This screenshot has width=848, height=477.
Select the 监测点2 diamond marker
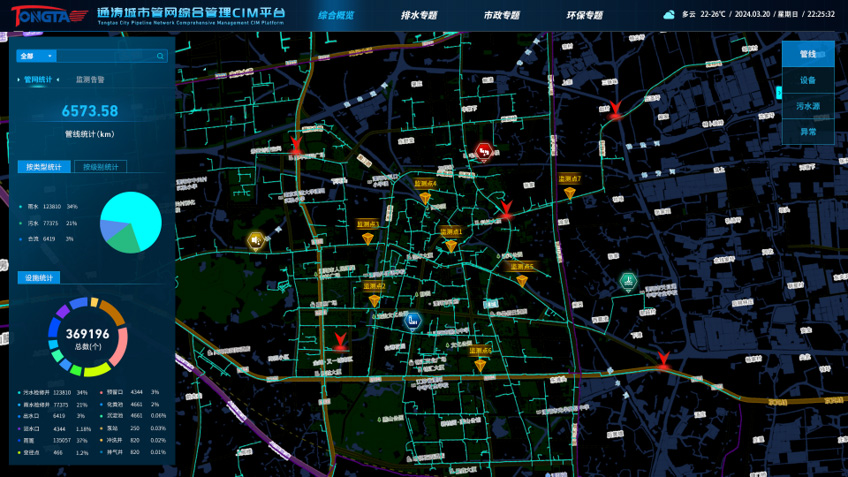374,300
